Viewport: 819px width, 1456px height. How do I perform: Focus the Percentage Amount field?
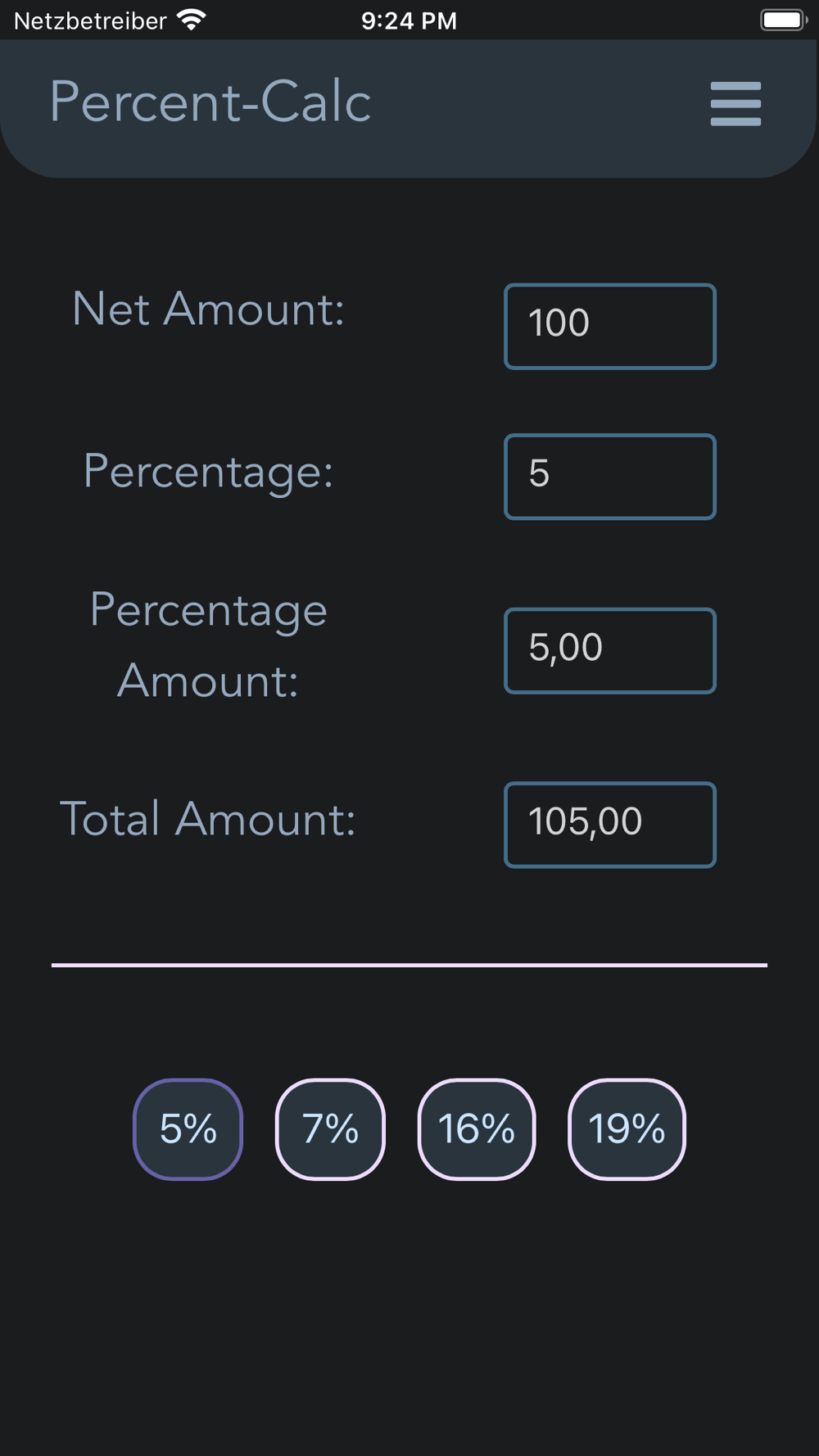point(609,650)
